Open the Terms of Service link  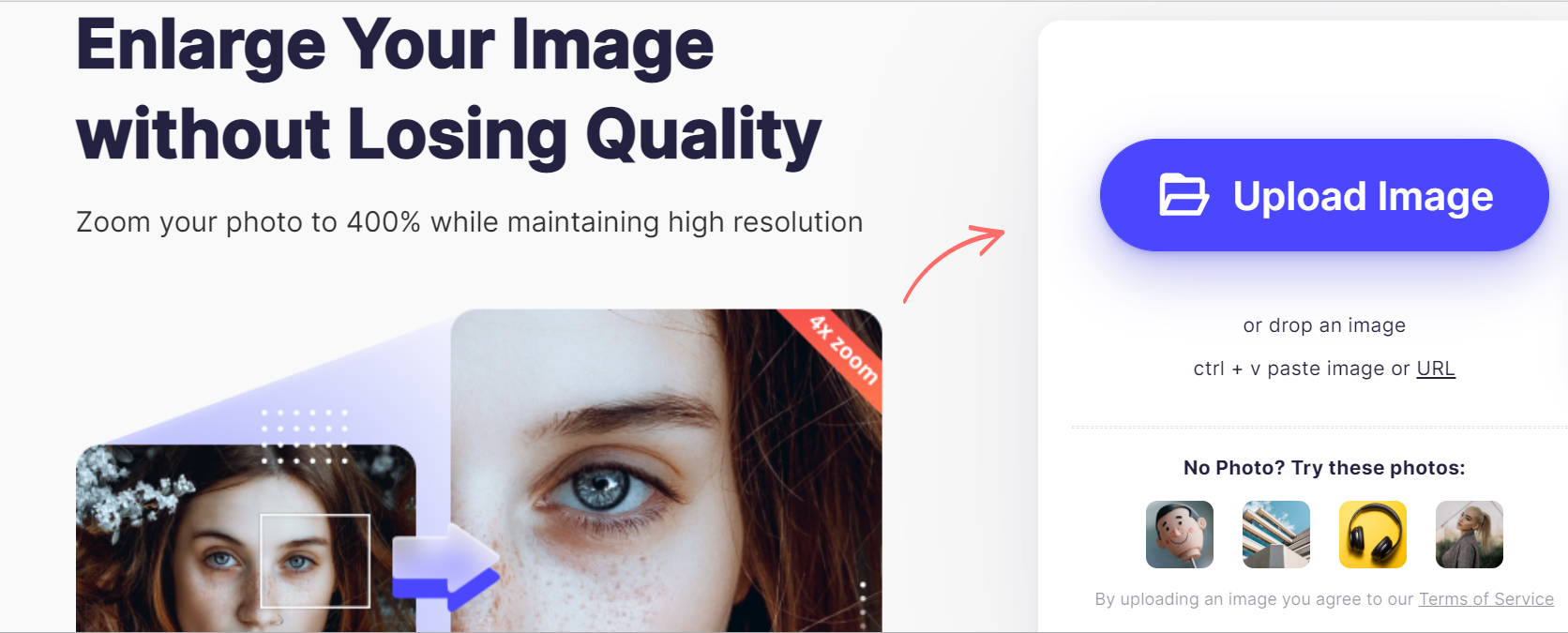(x=1486, y=599)
